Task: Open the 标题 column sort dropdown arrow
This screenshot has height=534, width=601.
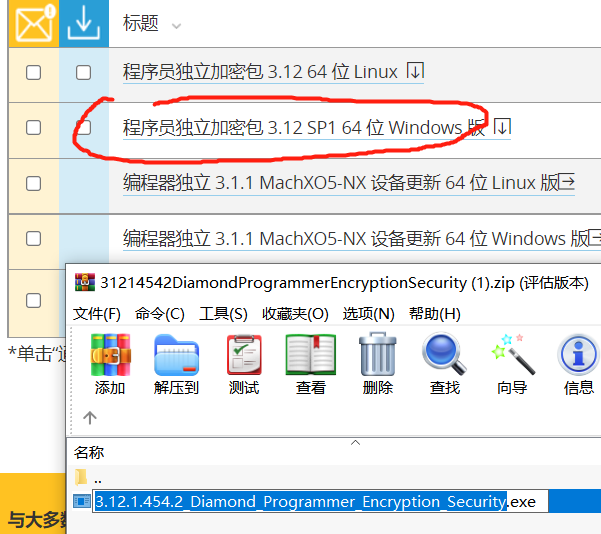Action: 176,26
